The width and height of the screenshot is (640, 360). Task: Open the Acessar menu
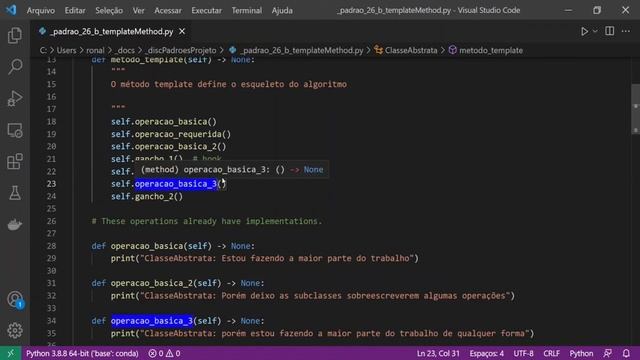(168, 10)
